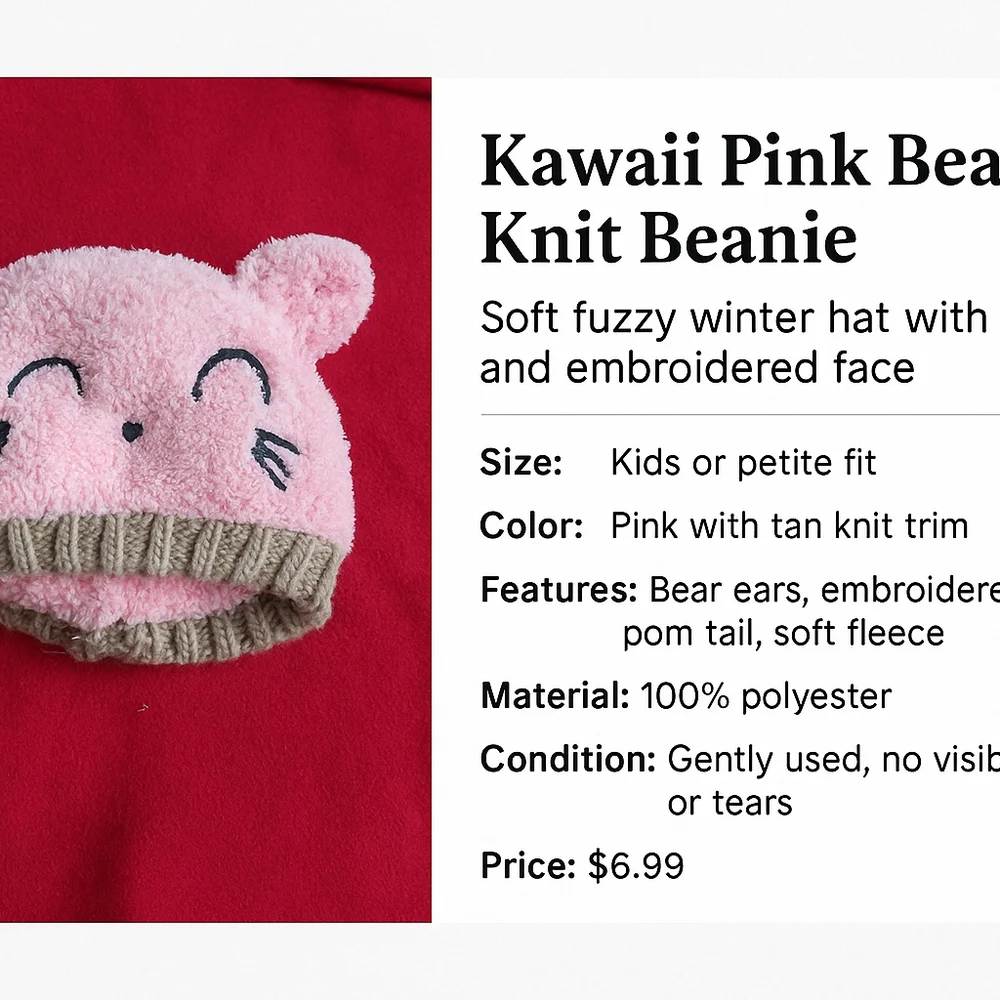Click the Size label

point(521,462)
